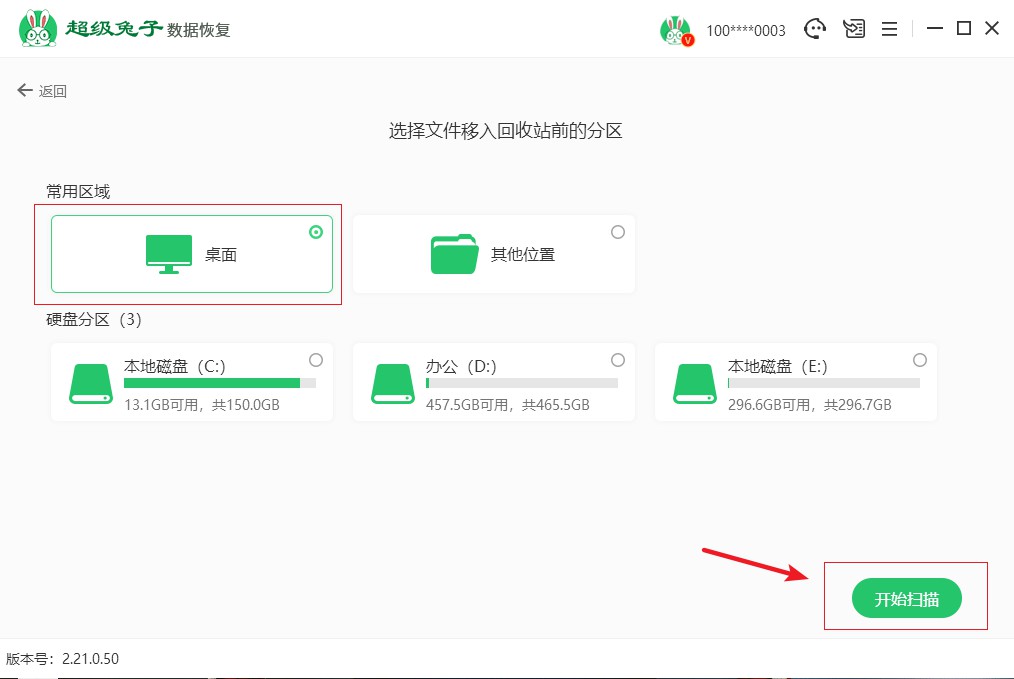
Task: Click the customer service headset icon
Action: [816, 29]
